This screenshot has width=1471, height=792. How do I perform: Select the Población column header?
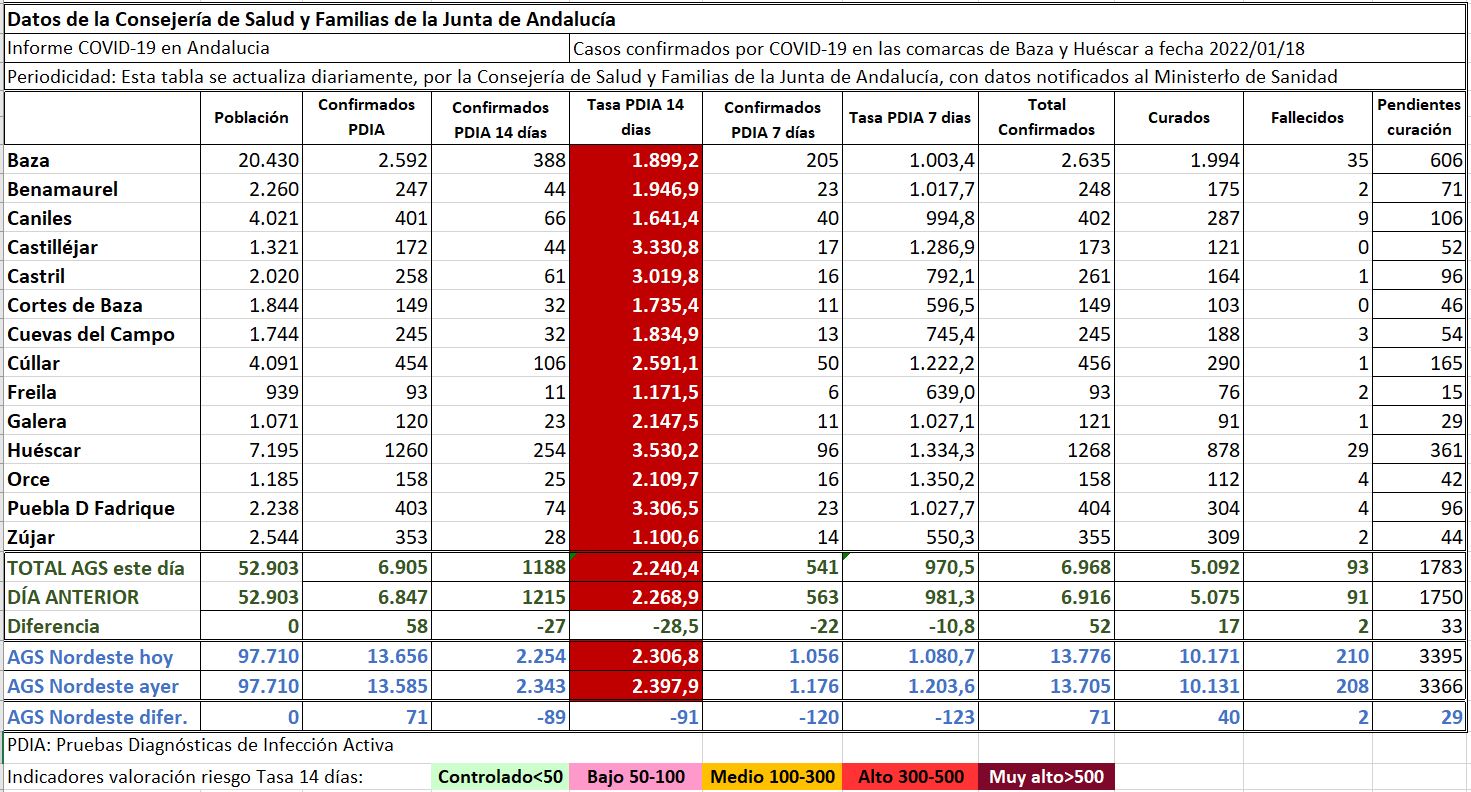pyautogui.click(x=251, y=118)
